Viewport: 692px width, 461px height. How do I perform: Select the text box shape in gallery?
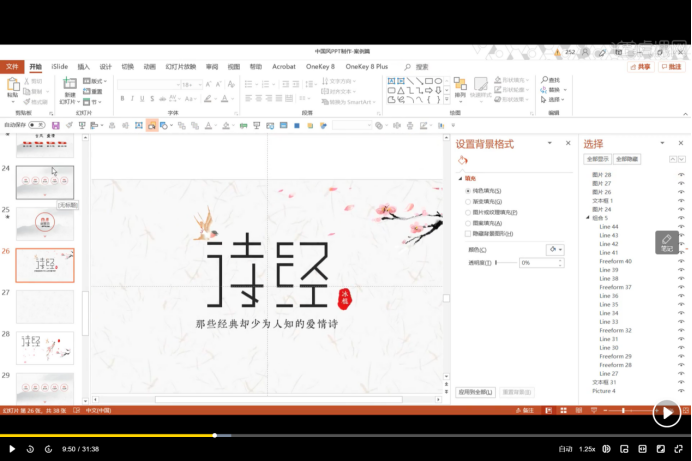(391, 81)
